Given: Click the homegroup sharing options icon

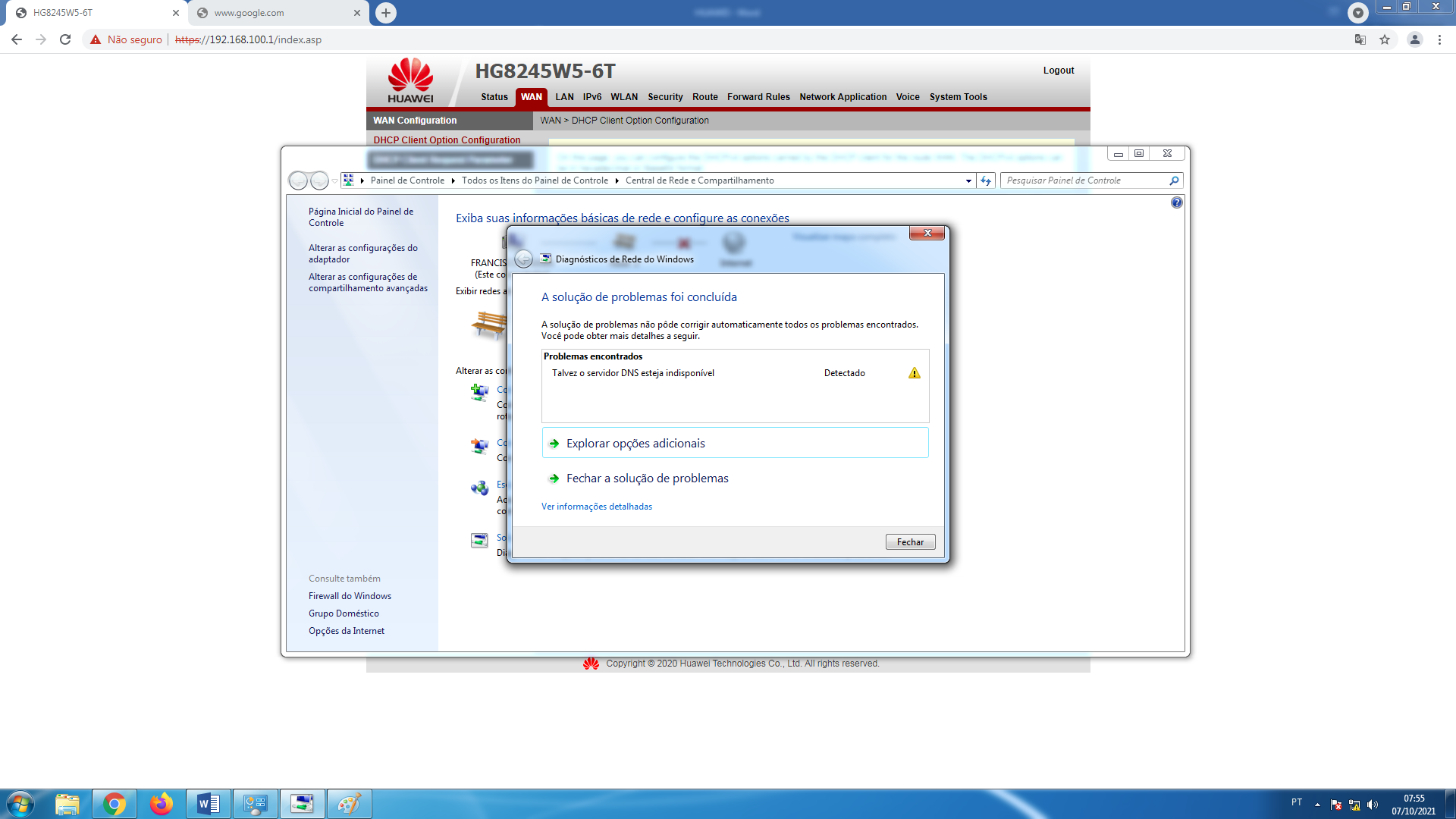Looking at the screenshot, I should pos(479,488).
